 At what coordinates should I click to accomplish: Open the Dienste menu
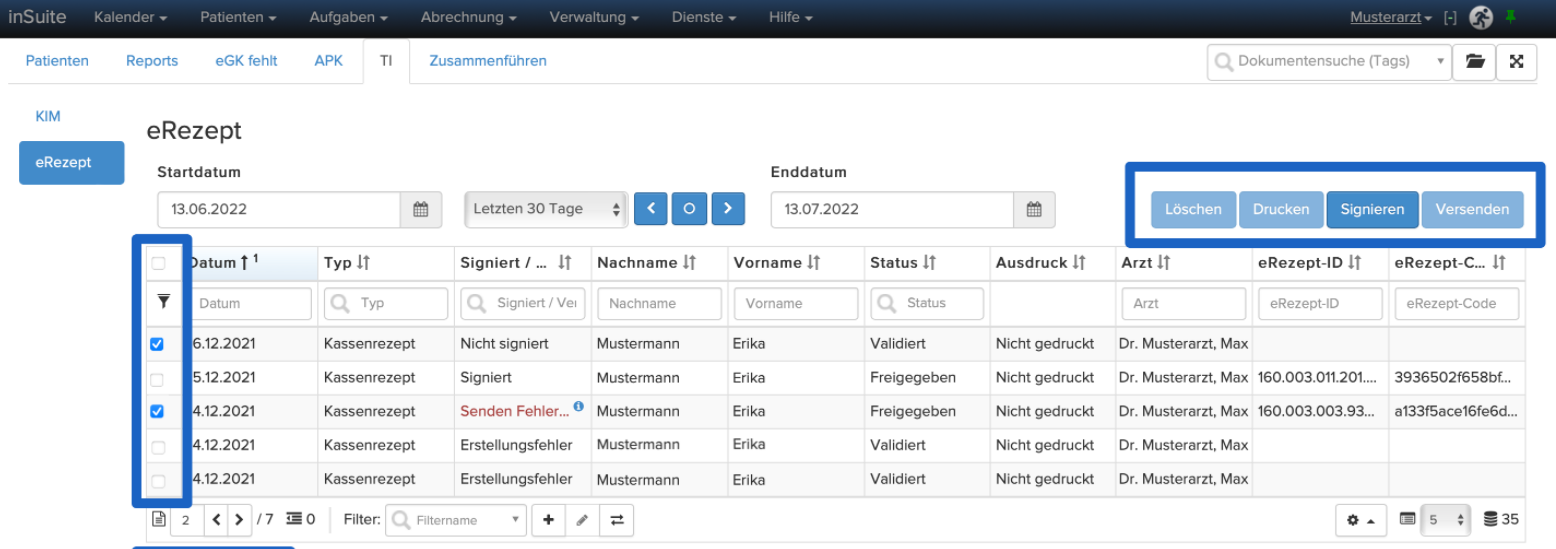click(x=704, y=18)
